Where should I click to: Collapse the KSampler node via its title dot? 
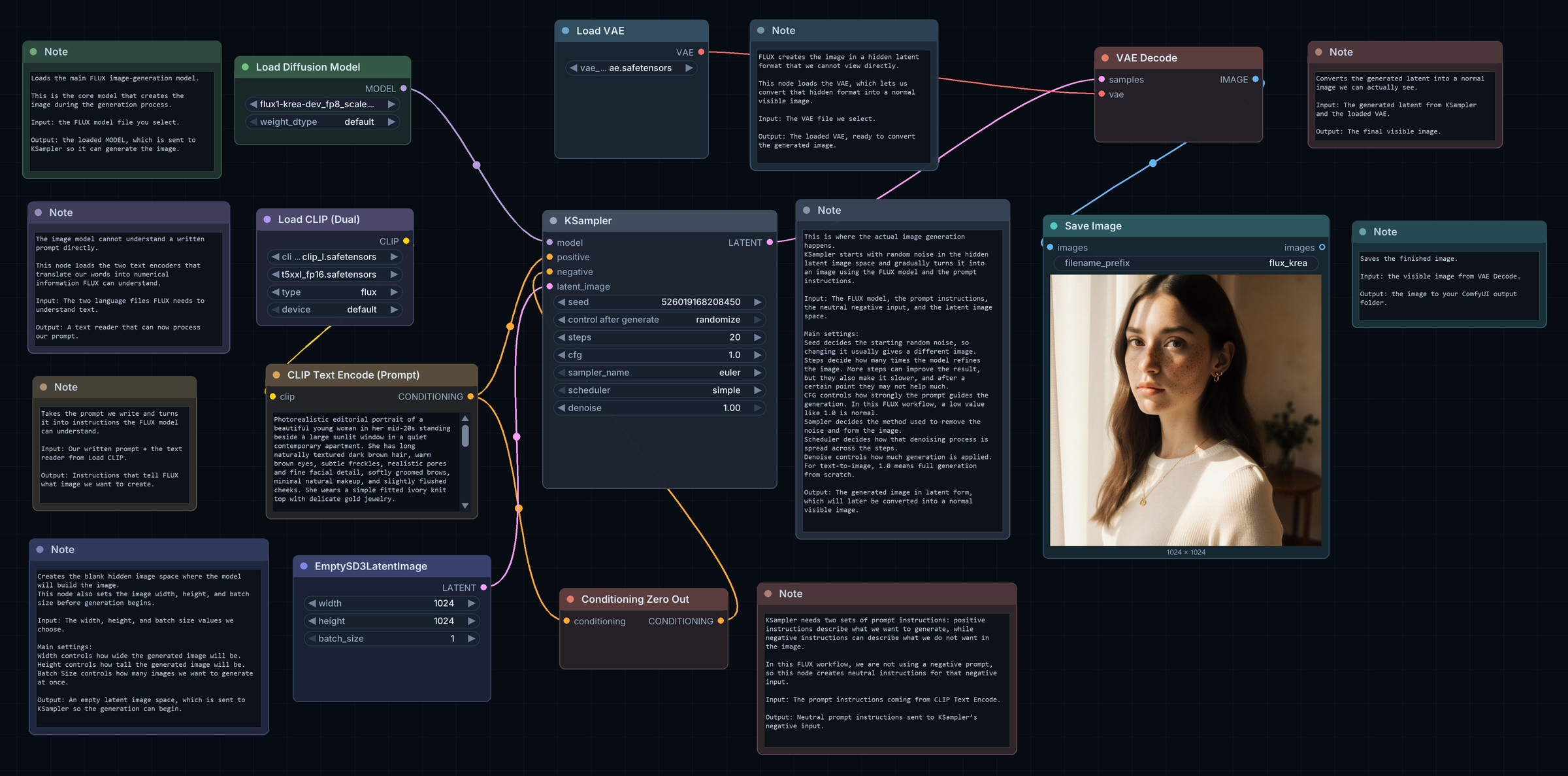tap(553, 221)
